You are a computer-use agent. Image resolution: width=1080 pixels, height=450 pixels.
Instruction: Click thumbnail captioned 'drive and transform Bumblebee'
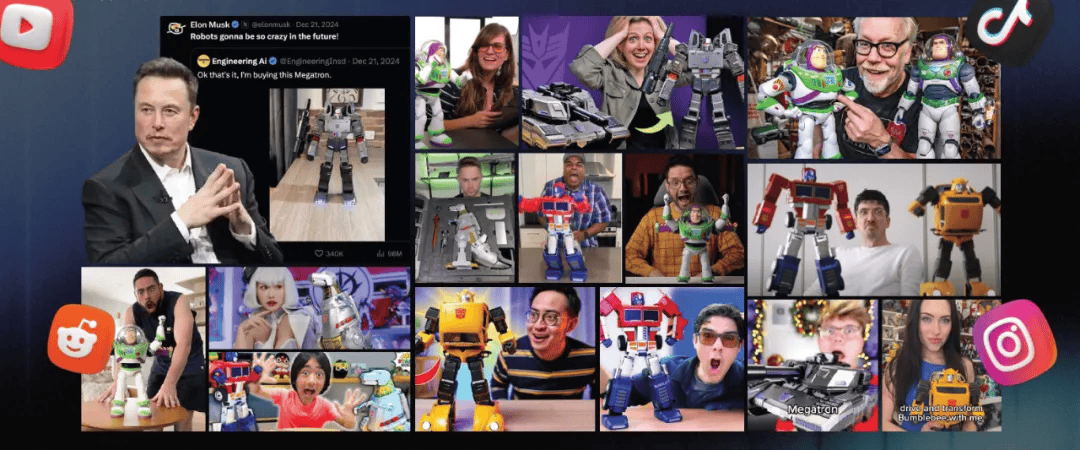tap(941, 364)
